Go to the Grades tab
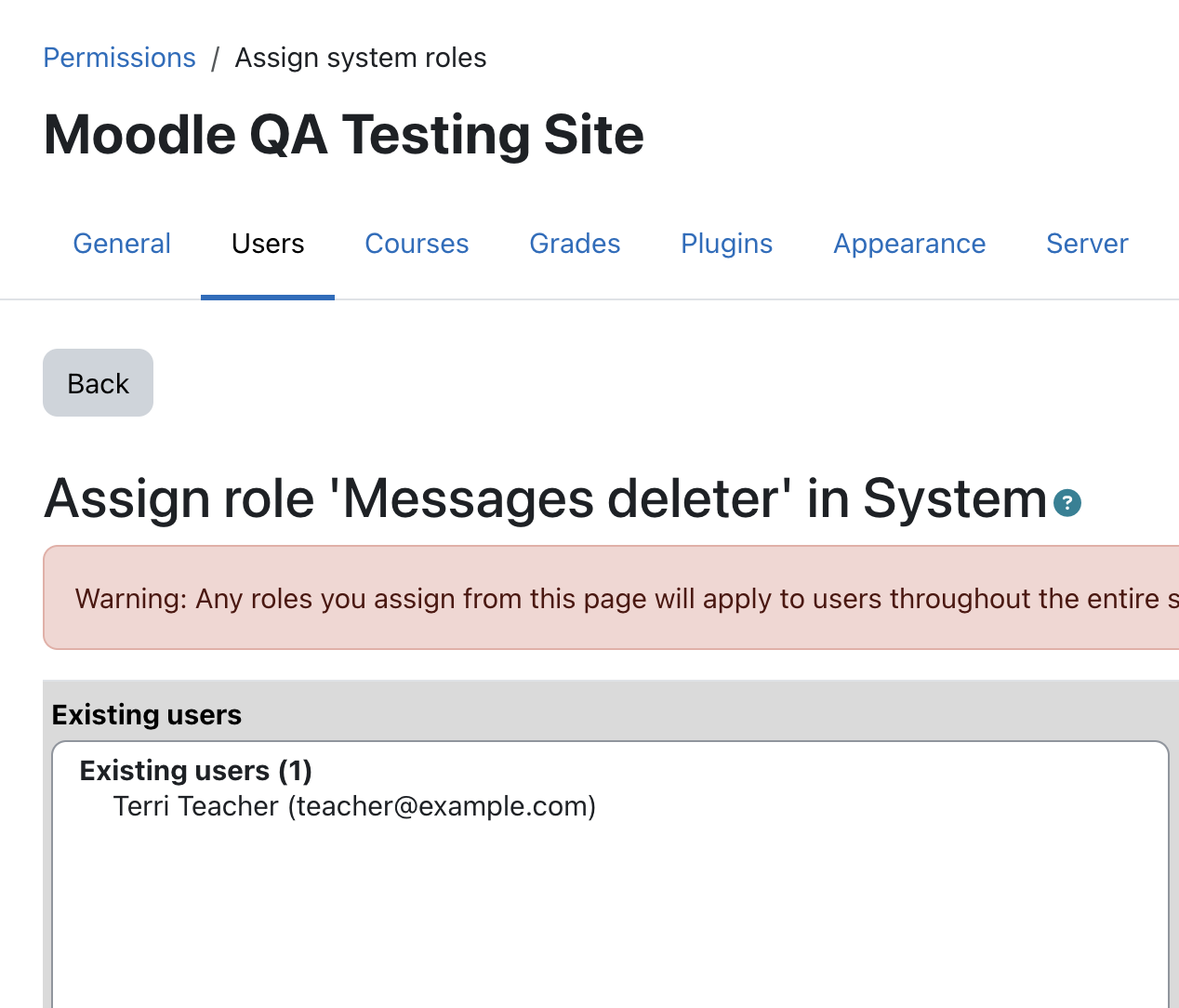 pyautogui.click(x=575, y=244)
